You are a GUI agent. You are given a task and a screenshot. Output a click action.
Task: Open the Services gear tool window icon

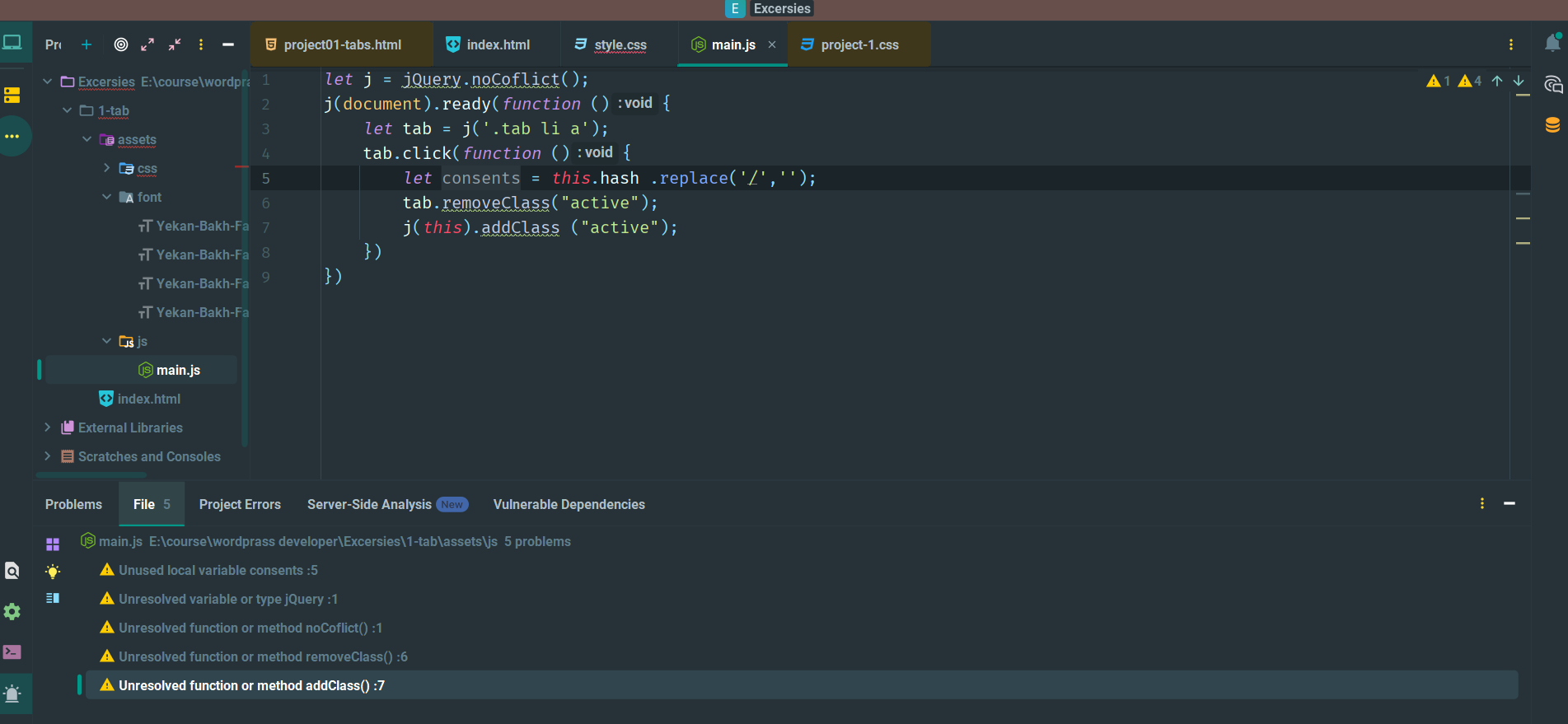click(12, 611)
